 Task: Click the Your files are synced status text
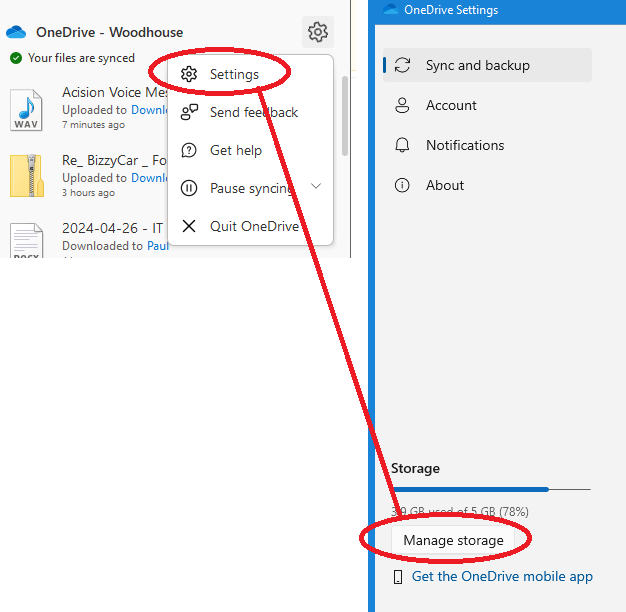click(x=81, y=58)
